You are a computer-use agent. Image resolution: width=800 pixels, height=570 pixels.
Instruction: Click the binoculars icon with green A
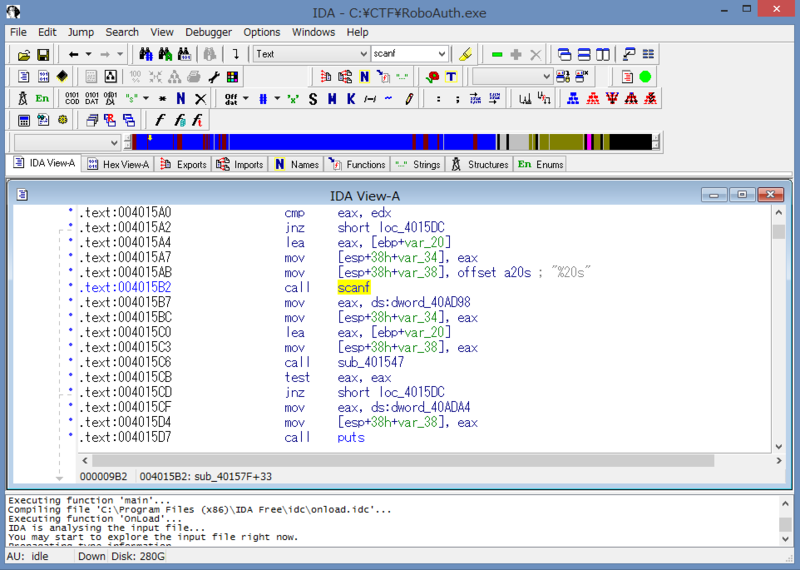pos(165,54)
